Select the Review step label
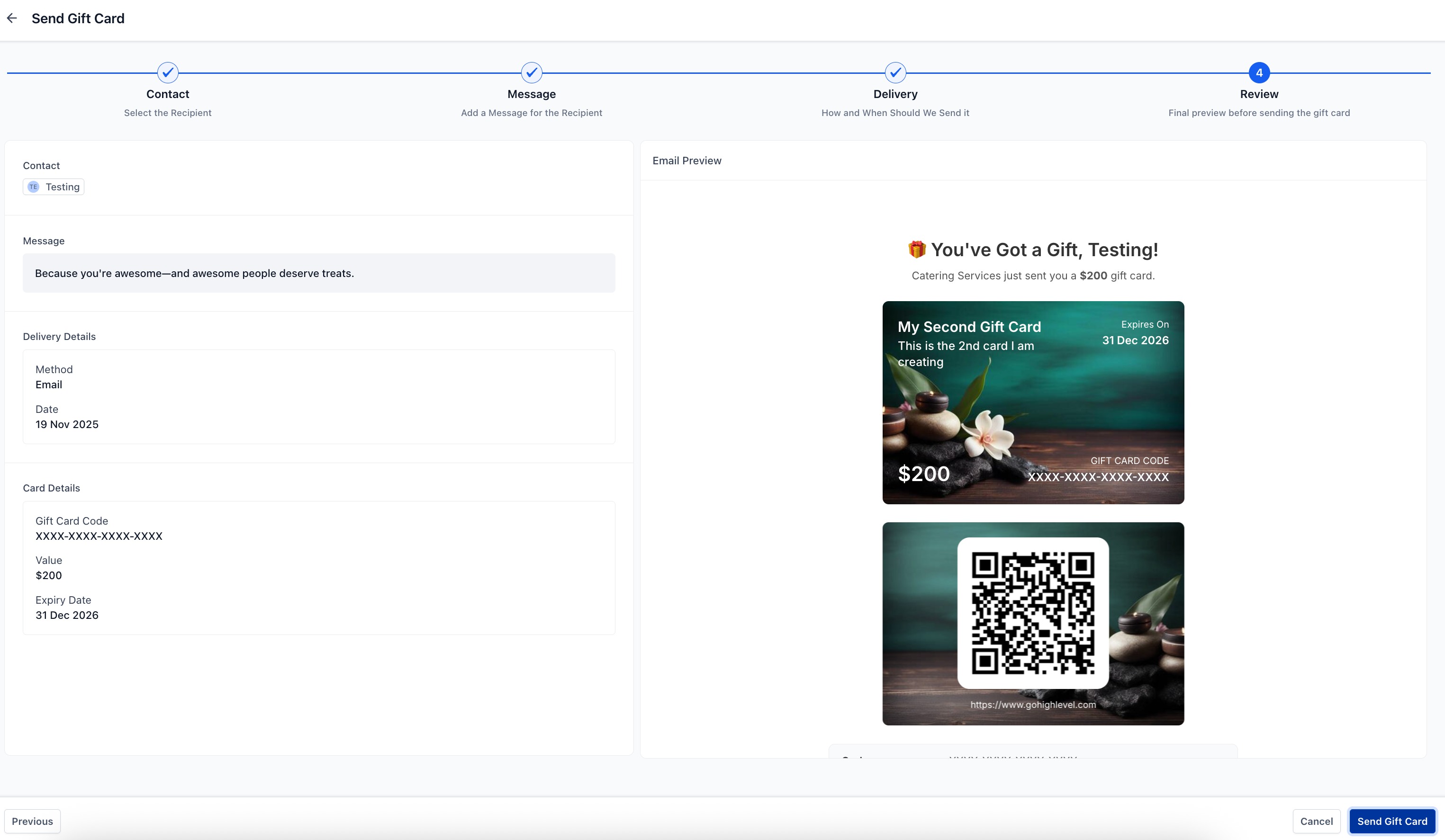Image resolution: width=1445 pixels, height=840 pixels. [x=1259, y=94]
